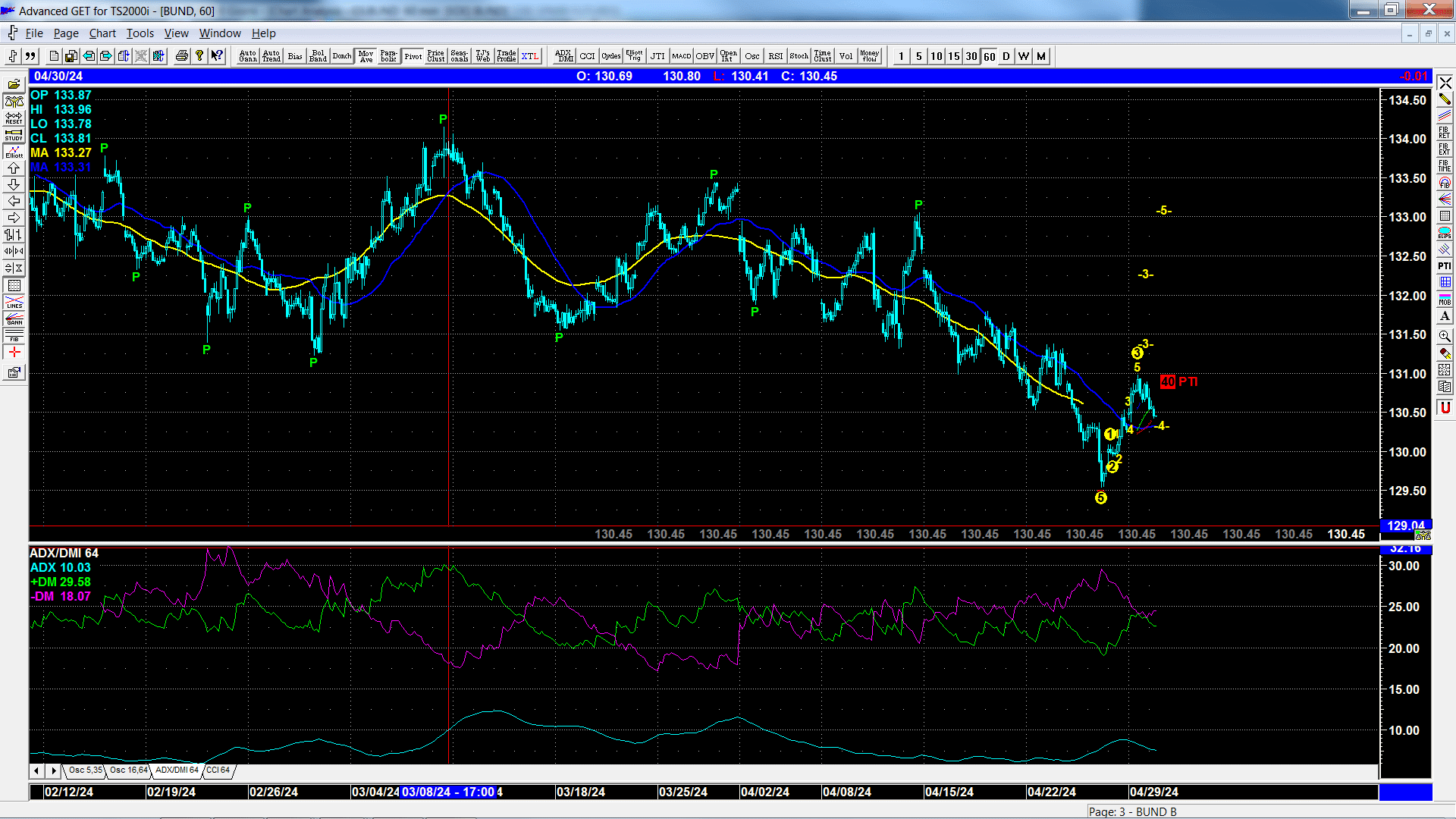Click the OBV indicator button
1456x819 pixels.
click(705, 56)
